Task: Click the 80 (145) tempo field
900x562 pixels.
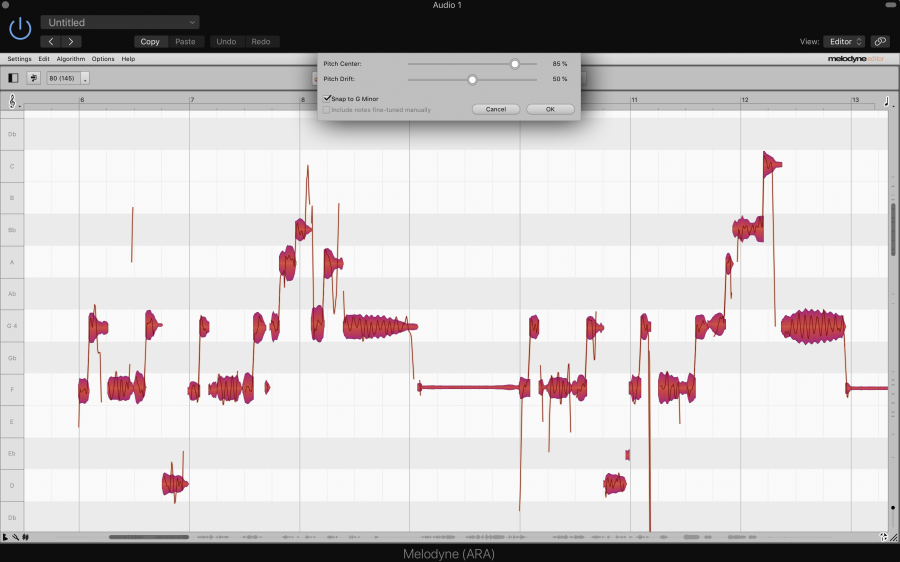Action: click(x=63, y=78)
